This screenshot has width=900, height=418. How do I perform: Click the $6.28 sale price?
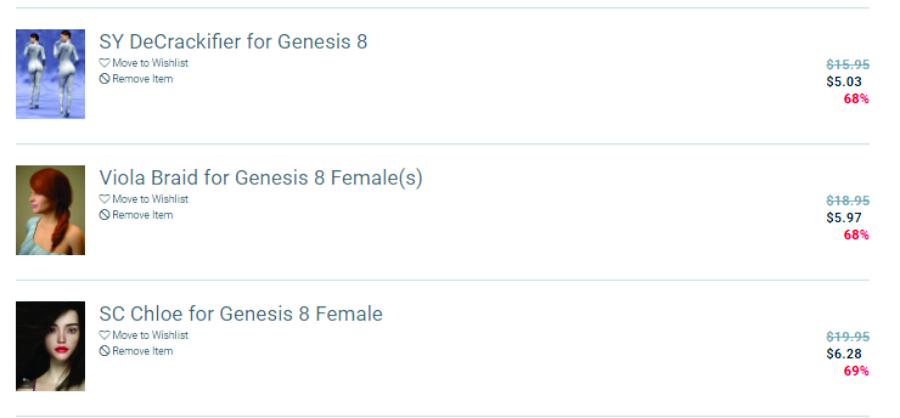pyautogui.click(x=847, y=354)
